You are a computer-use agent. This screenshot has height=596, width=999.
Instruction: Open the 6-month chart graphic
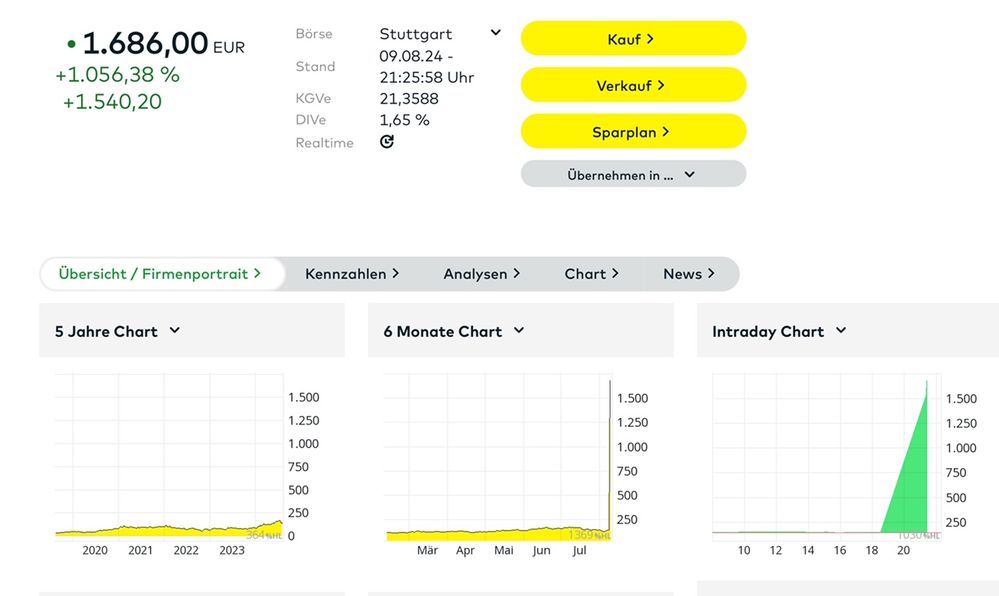coord(498,458)
